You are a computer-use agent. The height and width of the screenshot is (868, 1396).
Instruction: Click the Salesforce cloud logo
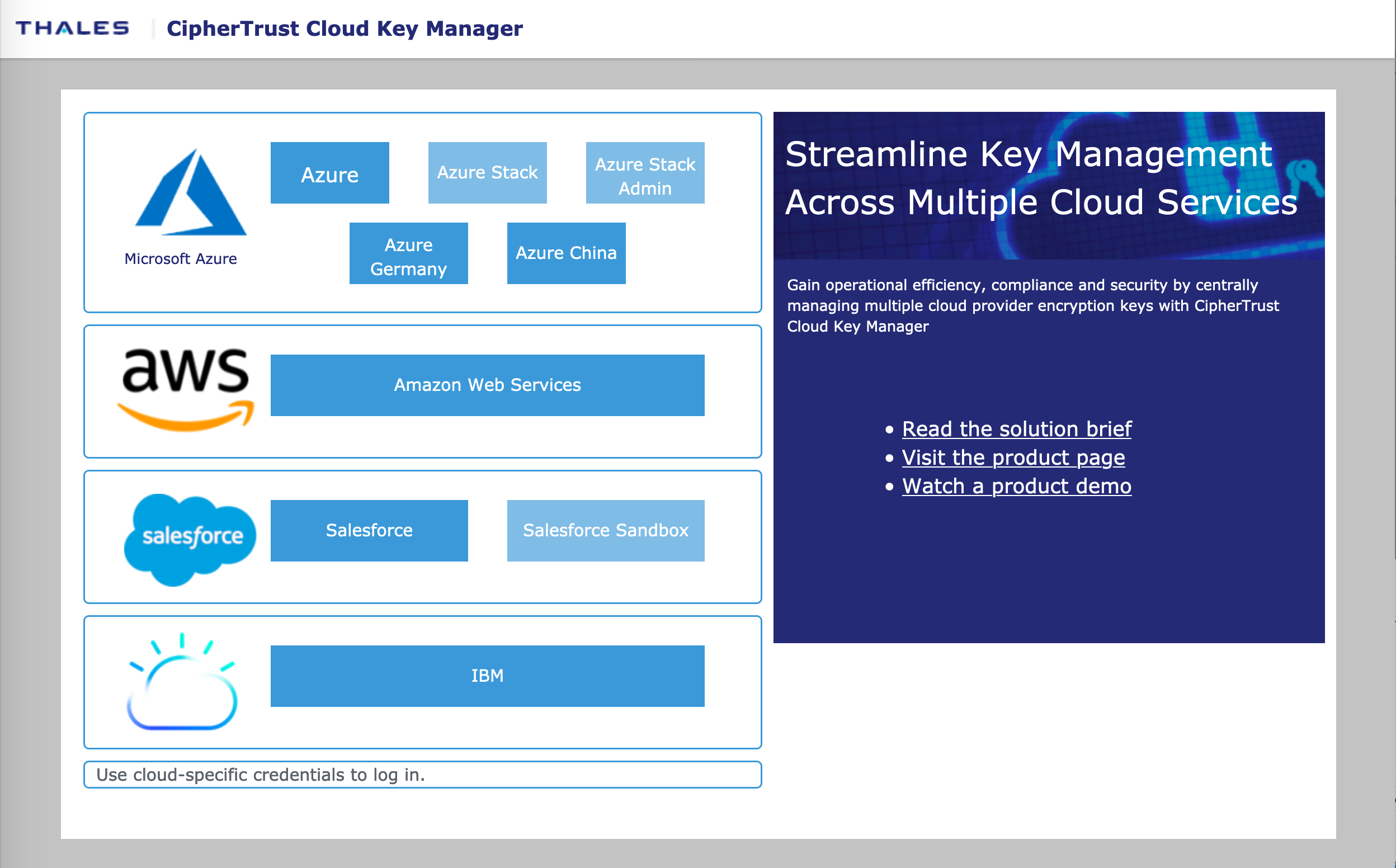click(190, 539)
